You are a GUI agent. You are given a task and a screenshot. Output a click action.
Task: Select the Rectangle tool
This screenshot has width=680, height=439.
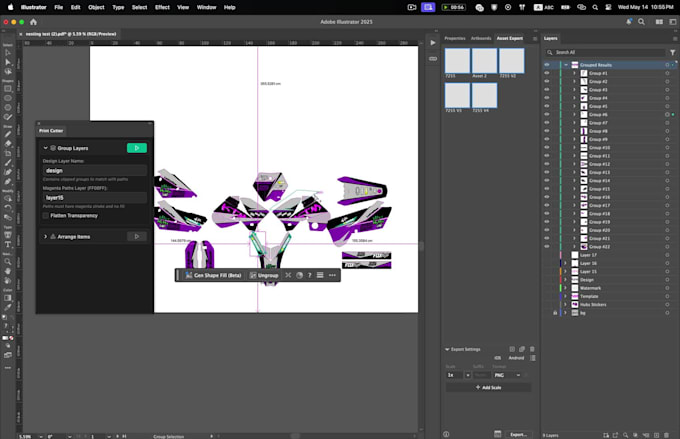(x=7, y=88)
